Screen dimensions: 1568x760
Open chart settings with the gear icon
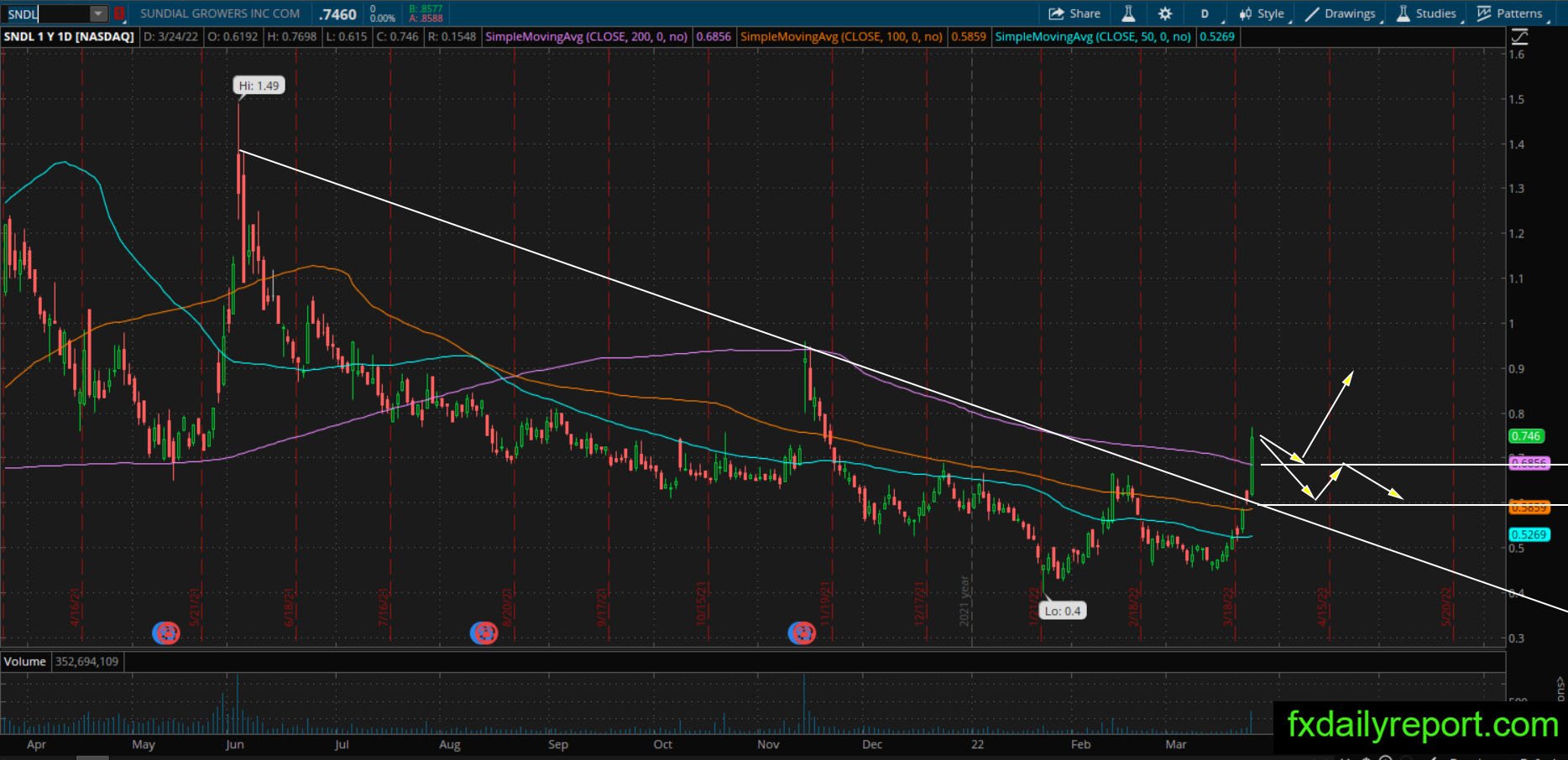tap(1165, 13)
